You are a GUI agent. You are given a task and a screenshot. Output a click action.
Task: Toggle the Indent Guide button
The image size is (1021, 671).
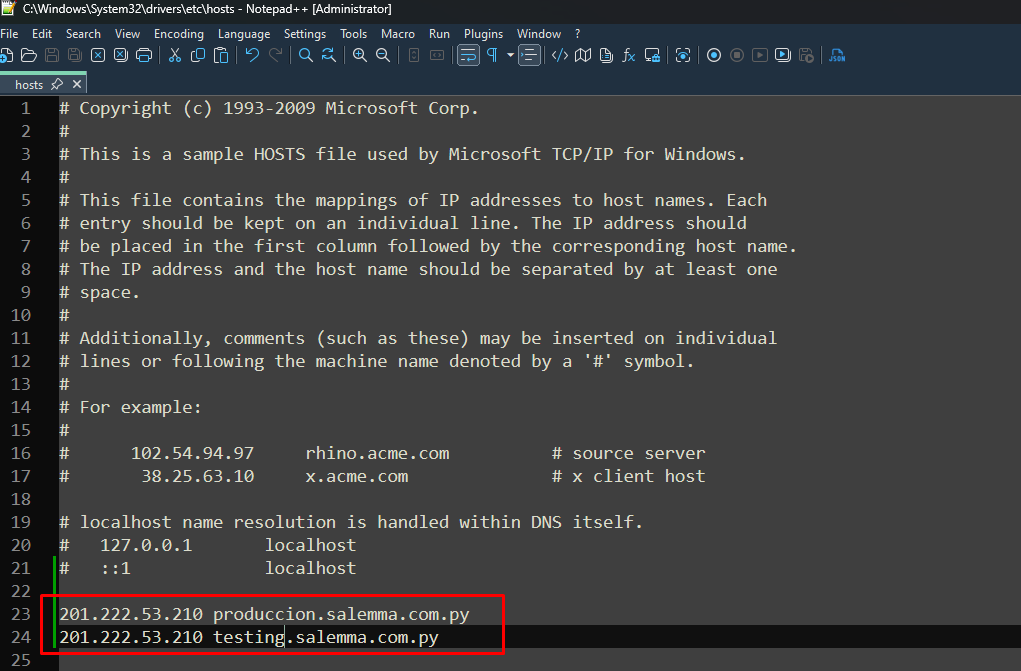pyautogui.click(x=530, y=55)
